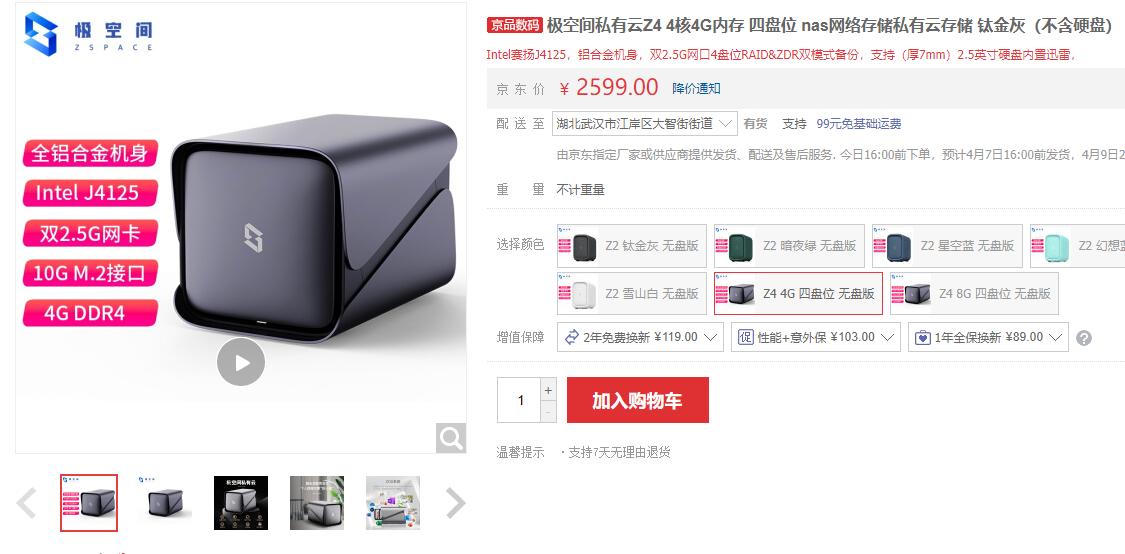Choose Z2 暗夜绿 无盘版 color swatch

(789, 245)
